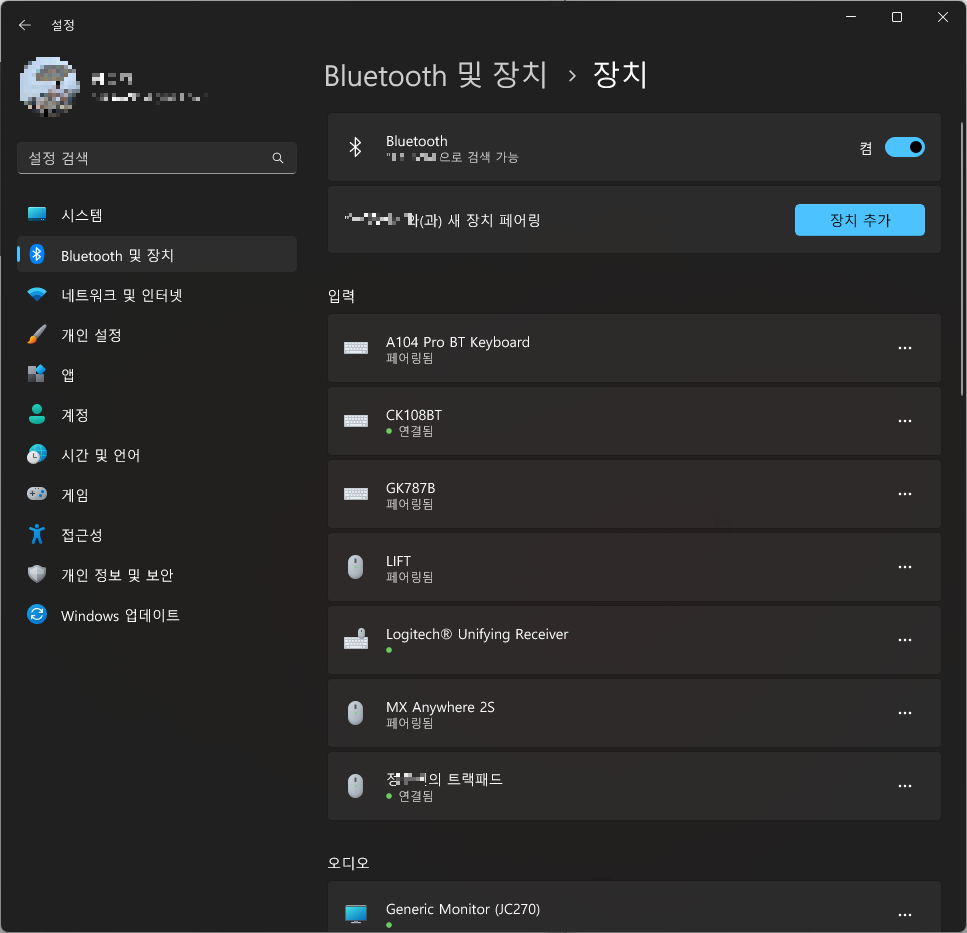Click the 접근성 accessibility figure icon

[x=37, y=534]
